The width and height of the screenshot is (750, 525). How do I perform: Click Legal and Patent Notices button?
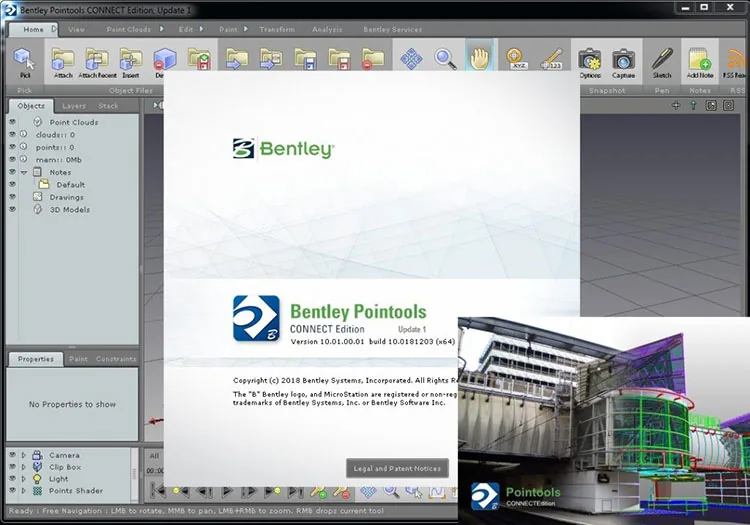397,469
